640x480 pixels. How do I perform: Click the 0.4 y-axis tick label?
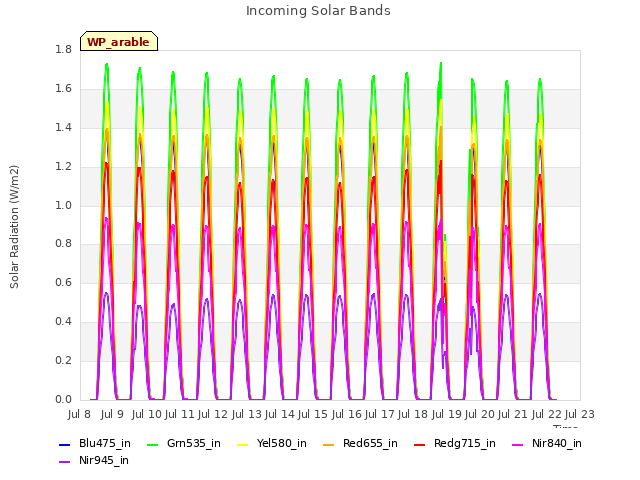coord(63,322)
